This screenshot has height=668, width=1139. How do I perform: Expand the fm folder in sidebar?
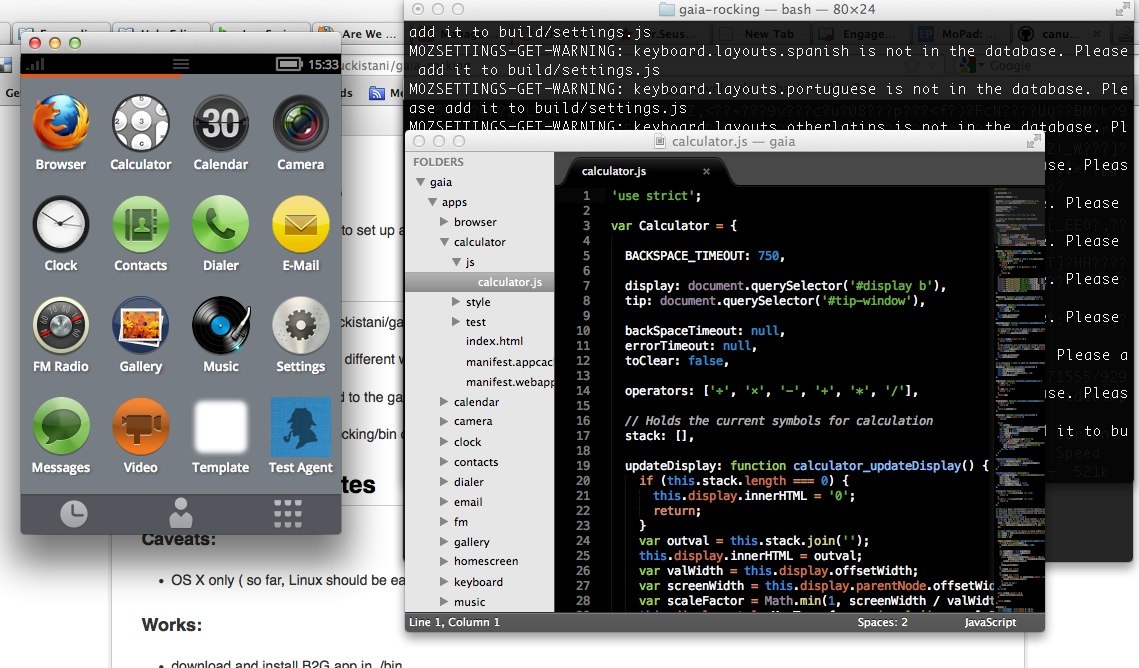(x=445, y=521)
